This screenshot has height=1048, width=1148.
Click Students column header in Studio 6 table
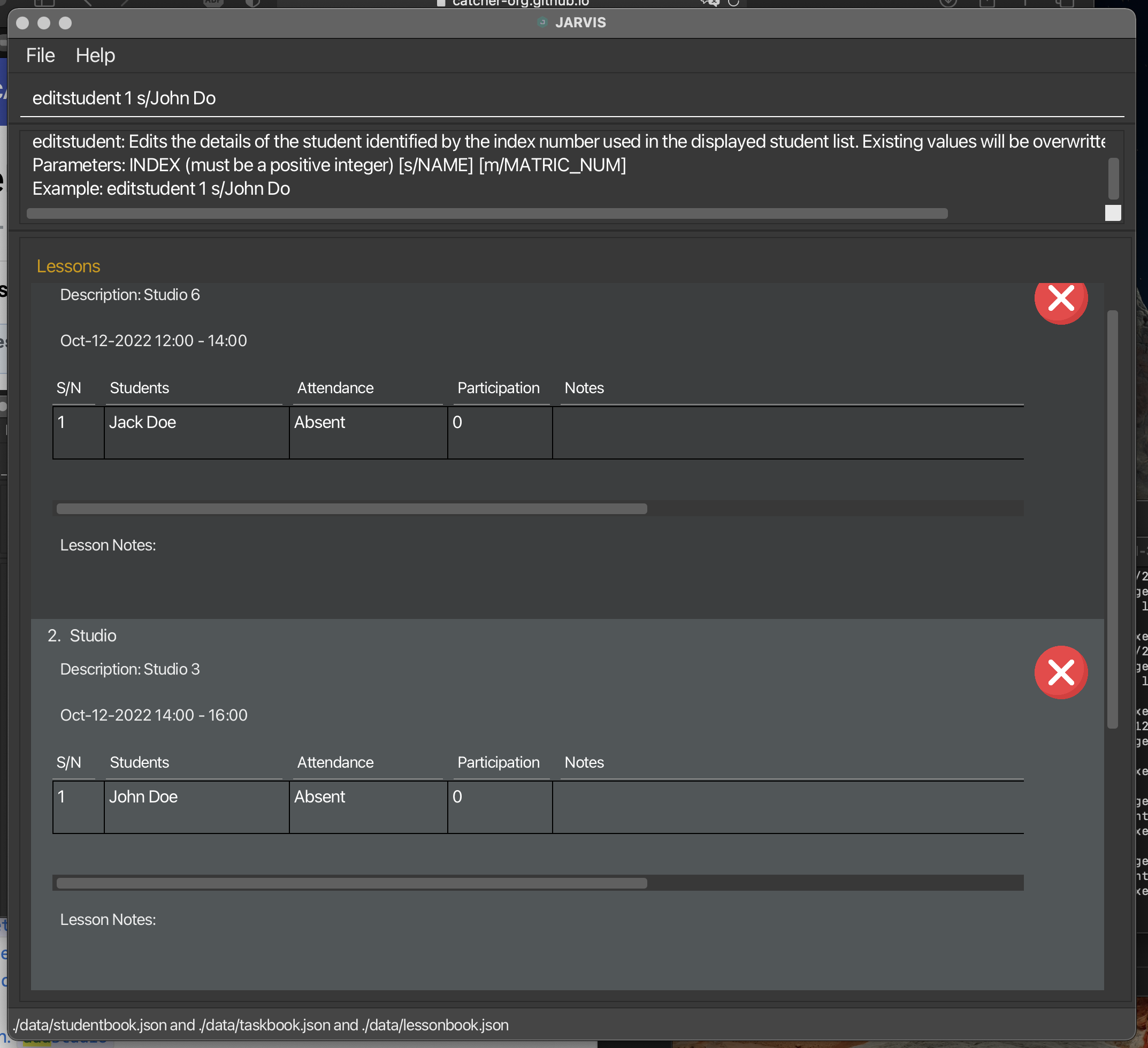click(140, 388)
